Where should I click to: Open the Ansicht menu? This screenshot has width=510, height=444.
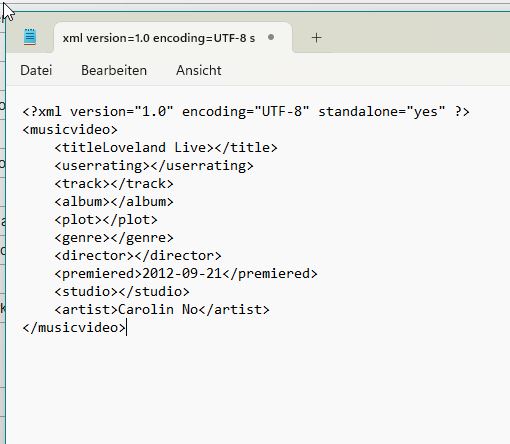(199, 71)
